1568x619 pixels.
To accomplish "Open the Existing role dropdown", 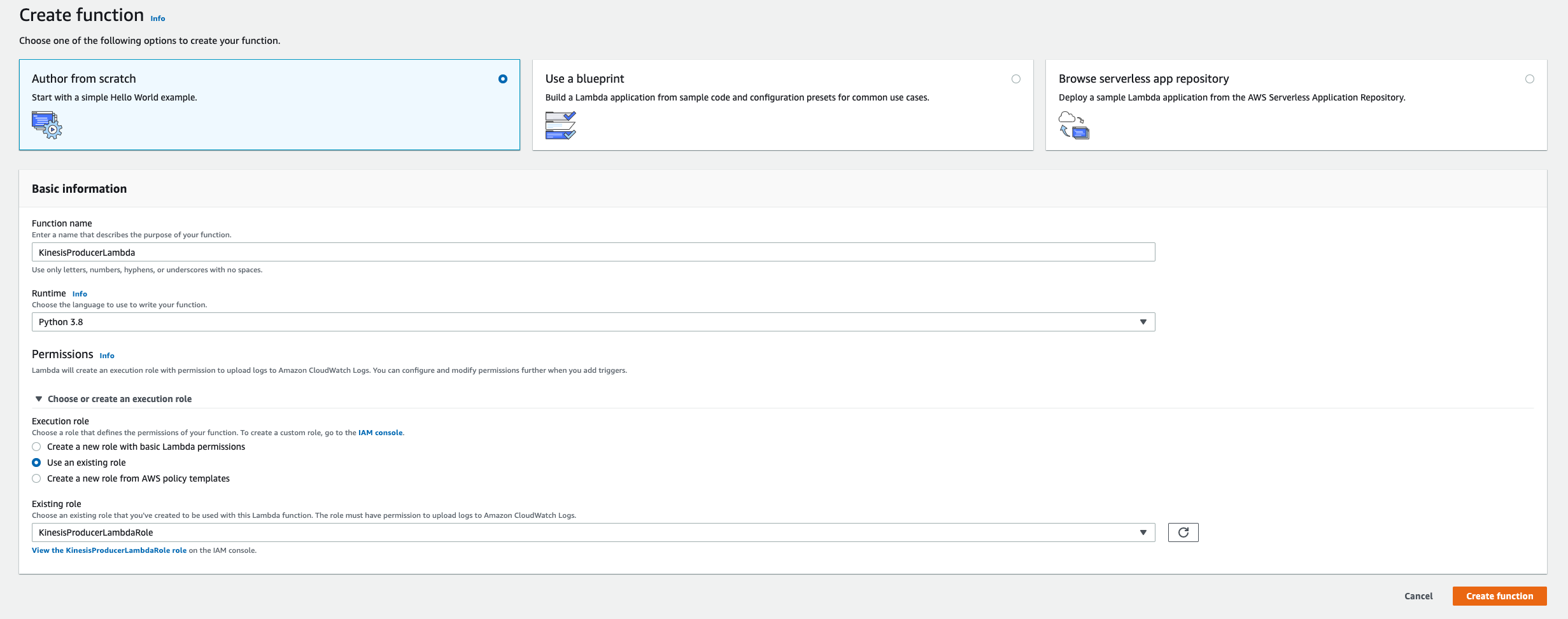I will pos(1144,532).
